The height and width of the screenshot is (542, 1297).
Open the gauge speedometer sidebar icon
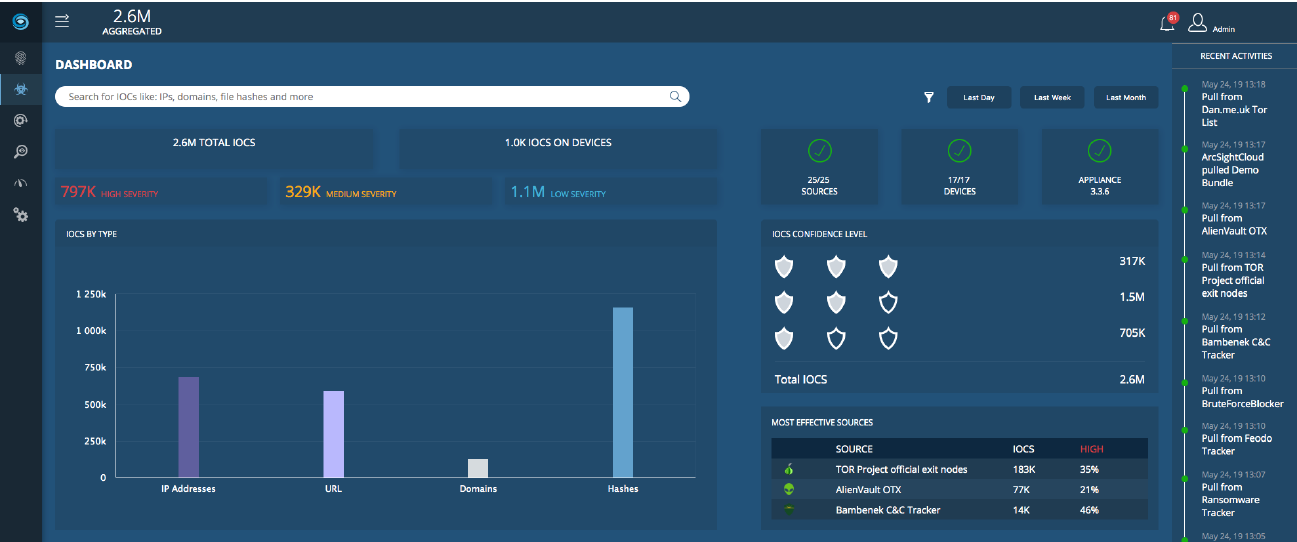pyautogui.click(x=20, y=183)
